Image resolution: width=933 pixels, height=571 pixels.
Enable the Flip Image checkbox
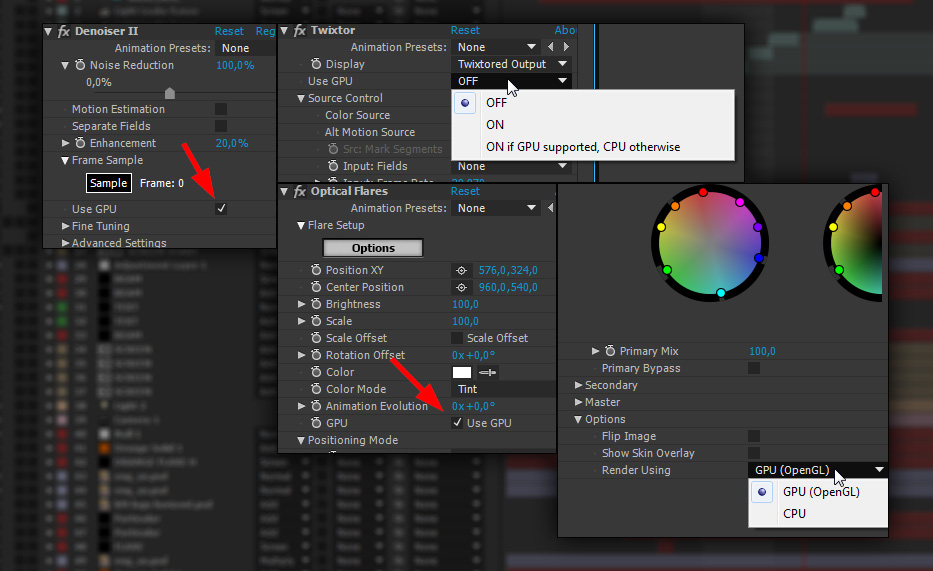[754, 436]
